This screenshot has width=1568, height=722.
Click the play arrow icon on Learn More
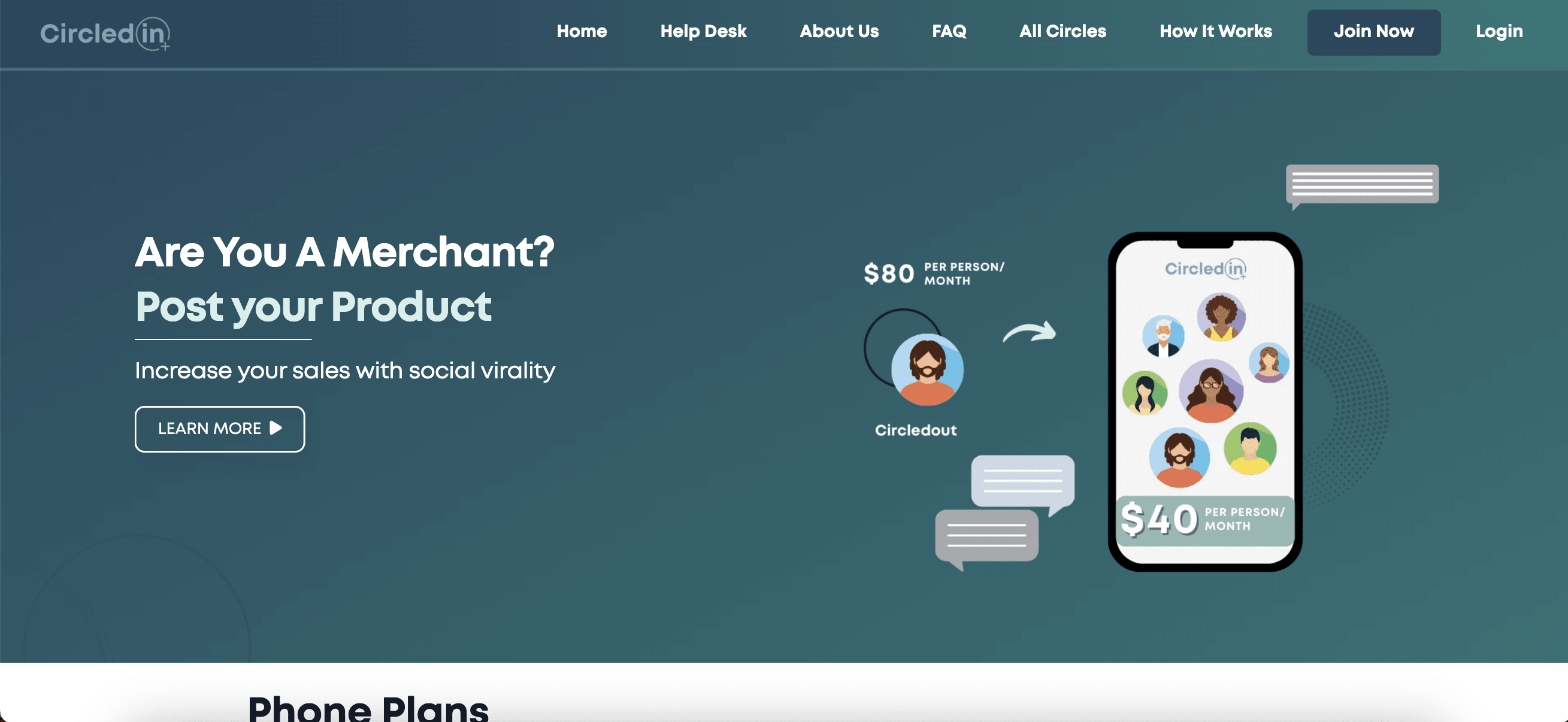tap(278, 428)
